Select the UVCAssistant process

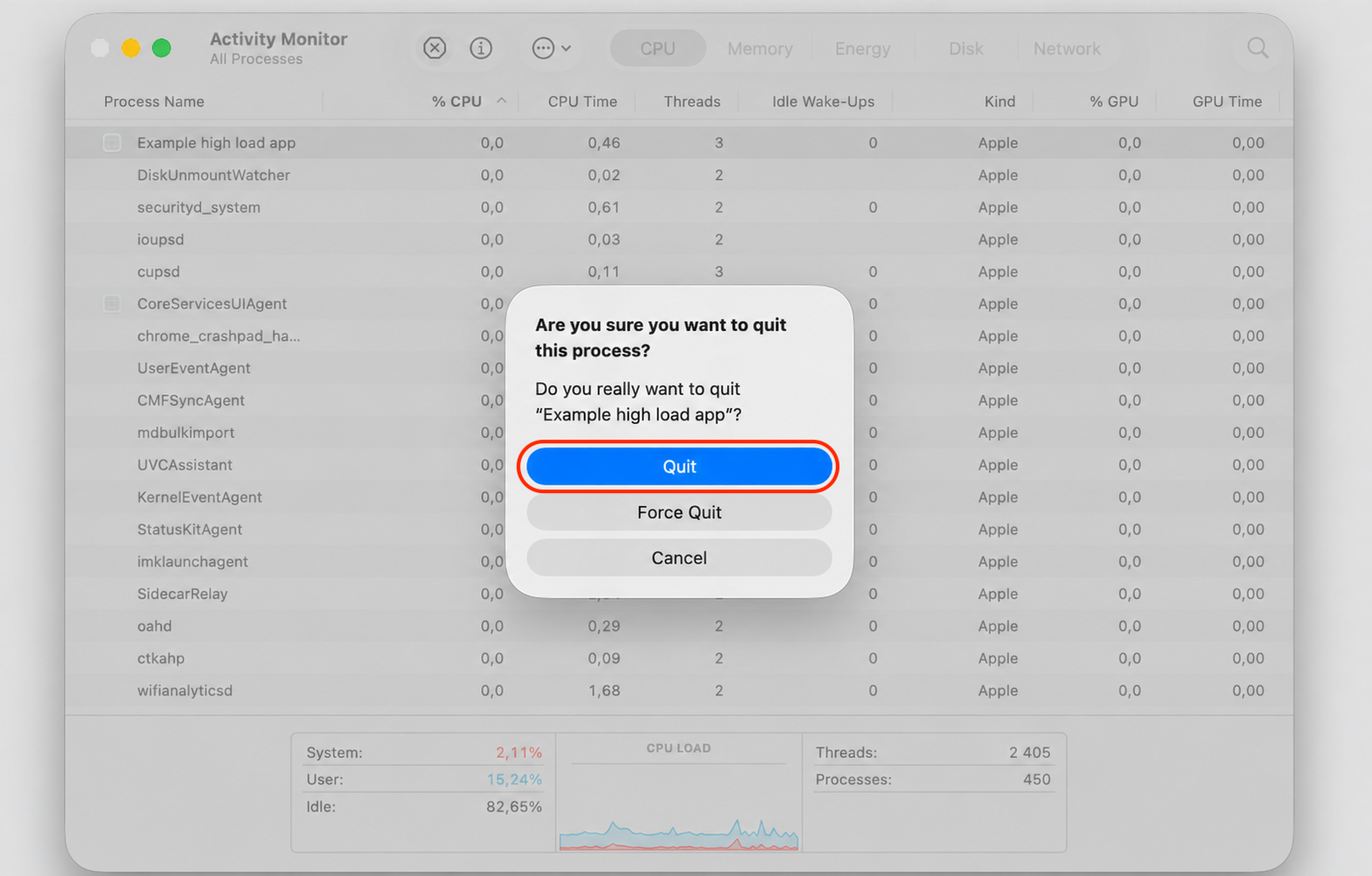coord(185,465)
